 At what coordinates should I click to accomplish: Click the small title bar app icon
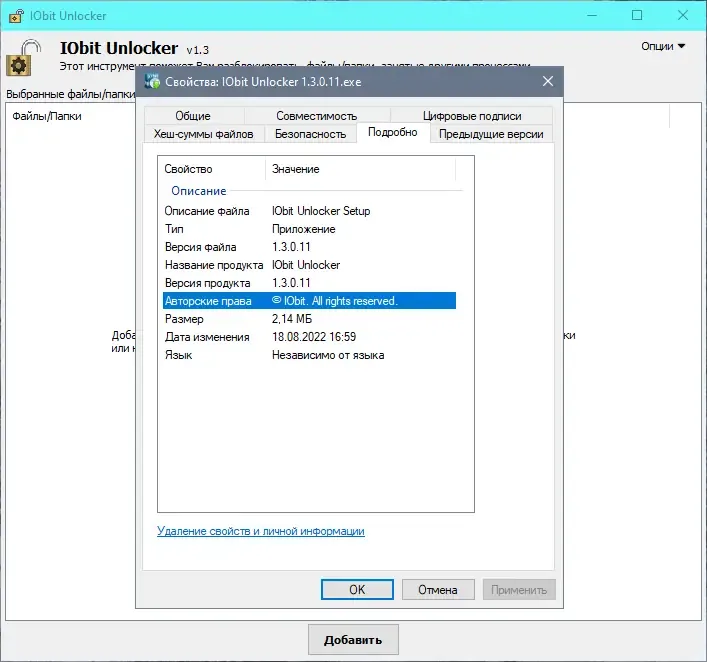click(16, 15)
